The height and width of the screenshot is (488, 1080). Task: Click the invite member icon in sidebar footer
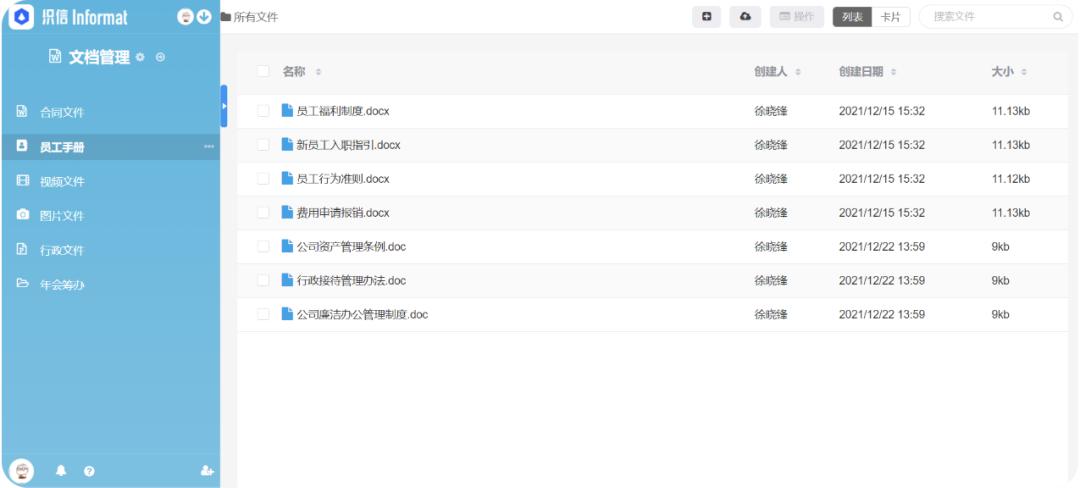(207, 470)
